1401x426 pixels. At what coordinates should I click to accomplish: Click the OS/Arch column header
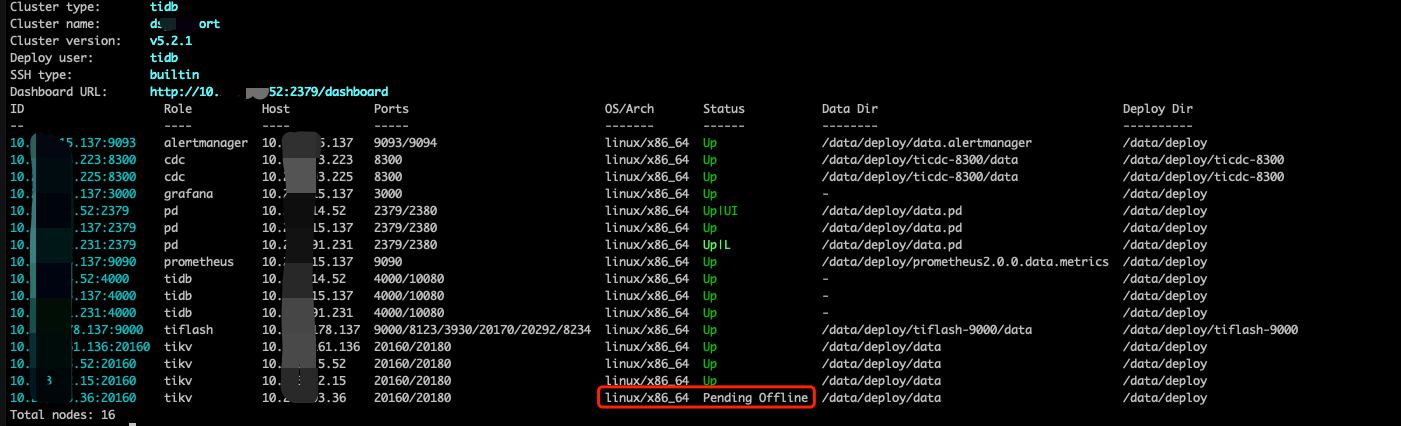tap(630, 108)
